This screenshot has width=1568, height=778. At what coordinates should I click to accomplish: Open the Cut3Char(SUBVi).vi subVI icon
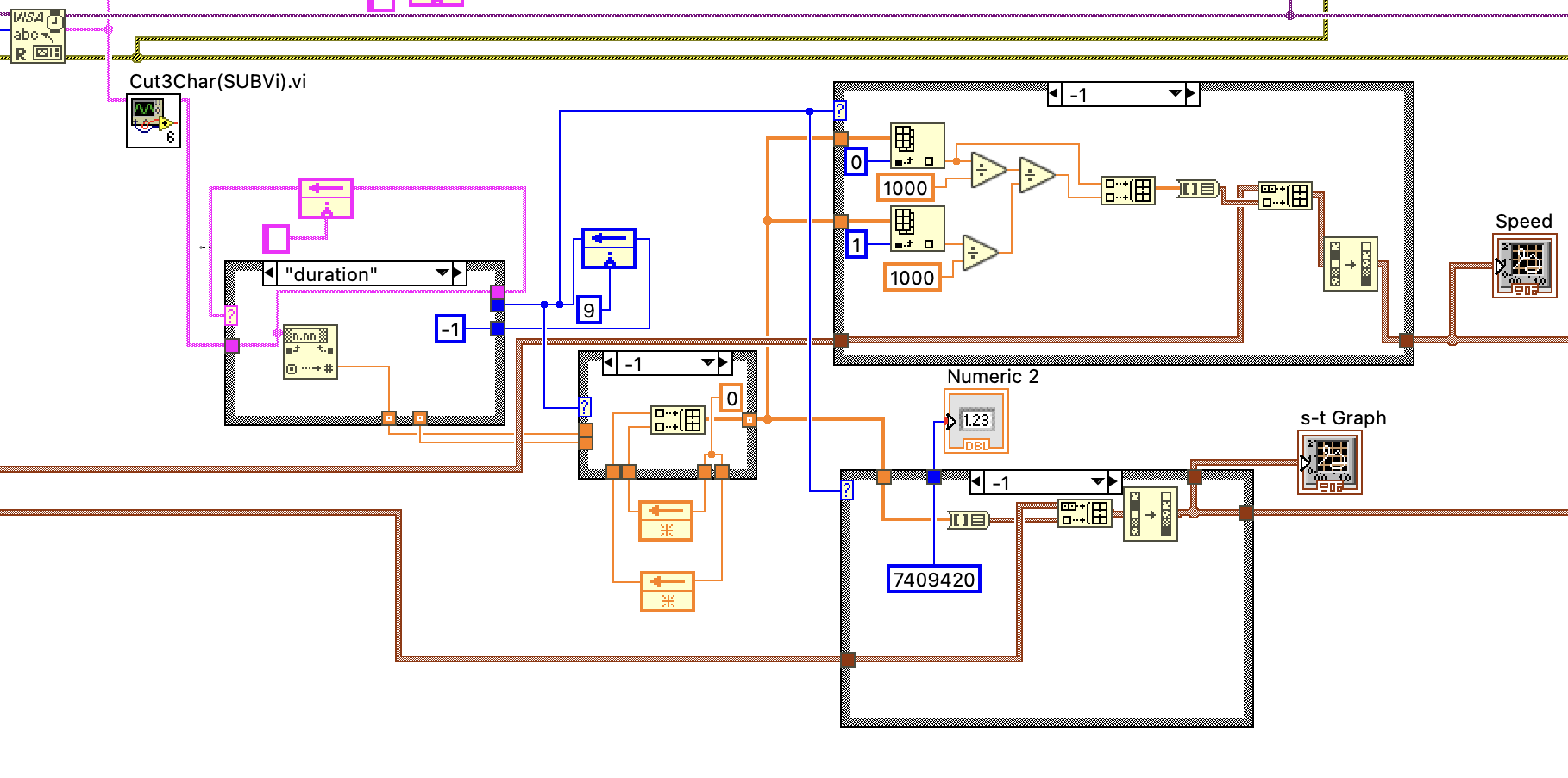[x=153, y=122]
